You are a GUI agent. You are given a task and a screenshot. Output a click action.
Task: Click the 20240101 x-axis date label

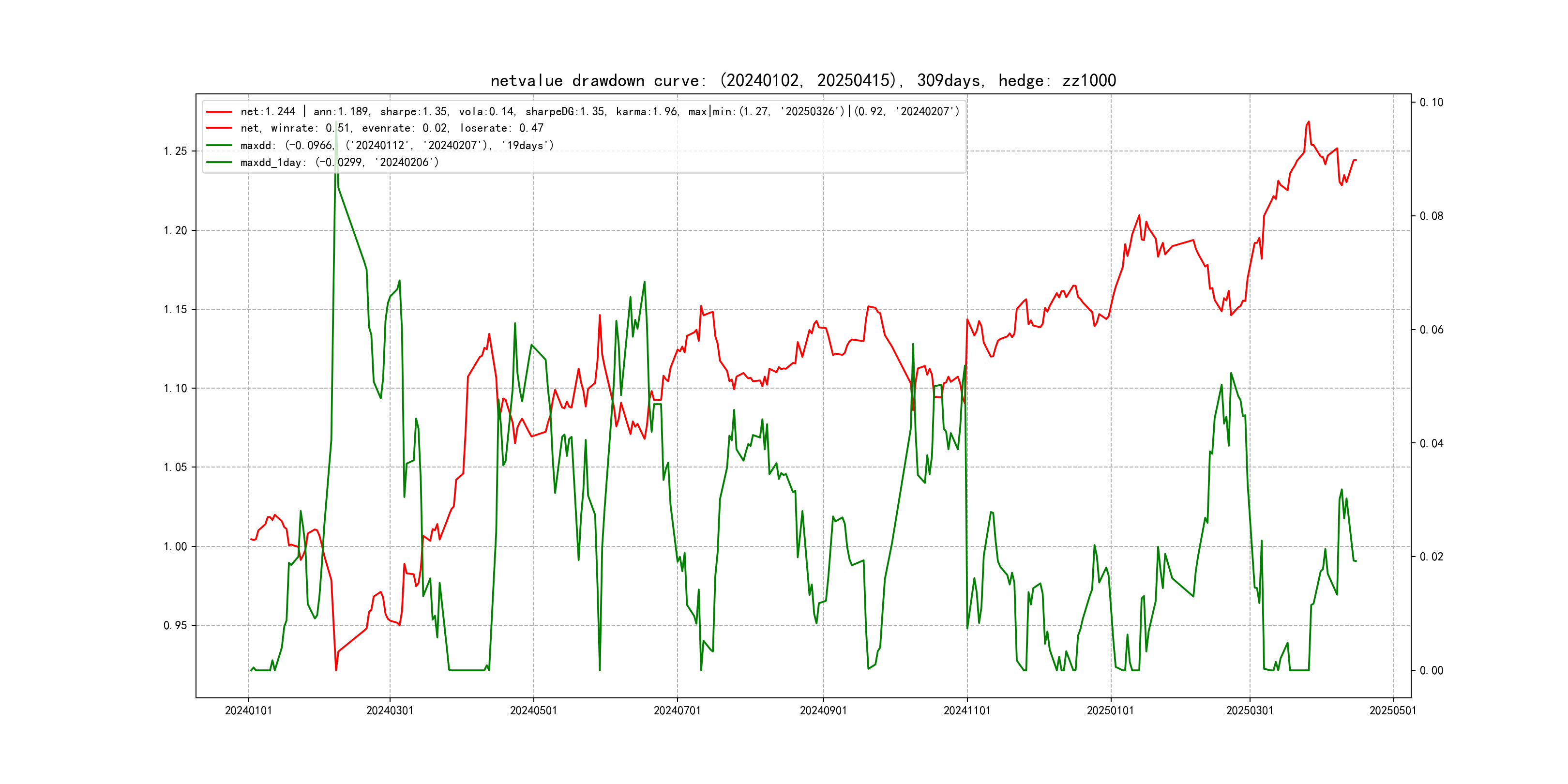248,710
